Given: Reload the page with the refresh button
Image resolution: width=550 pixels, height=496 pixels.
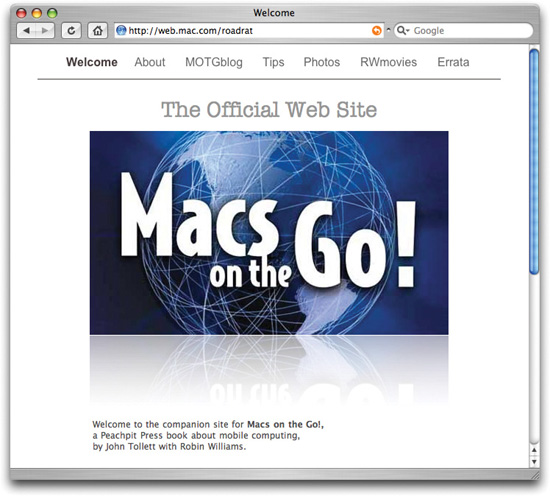Looking at the screenshot, I should tap(71, 31).
